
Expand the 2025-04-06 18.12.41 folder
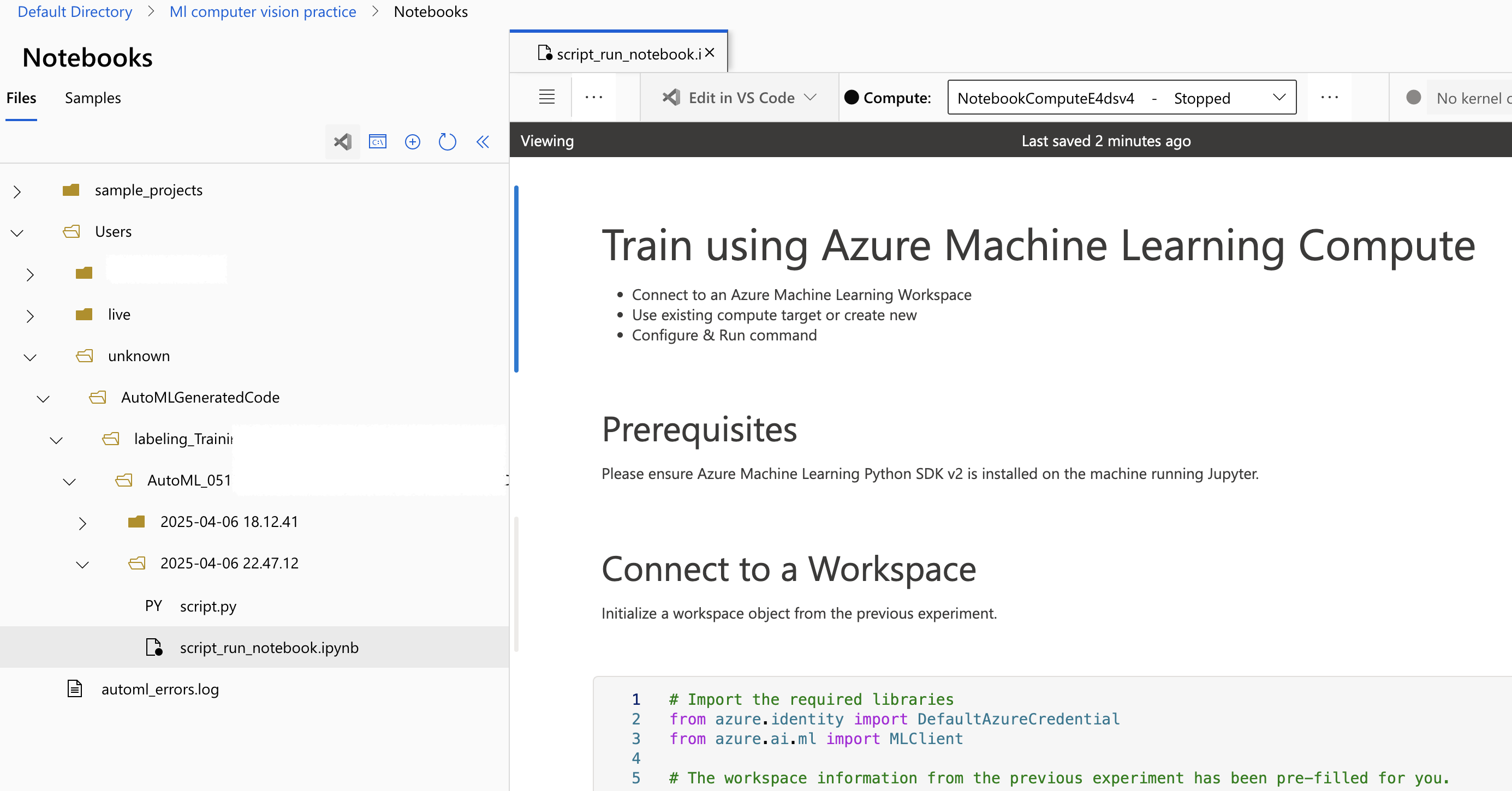coord(82,523)
